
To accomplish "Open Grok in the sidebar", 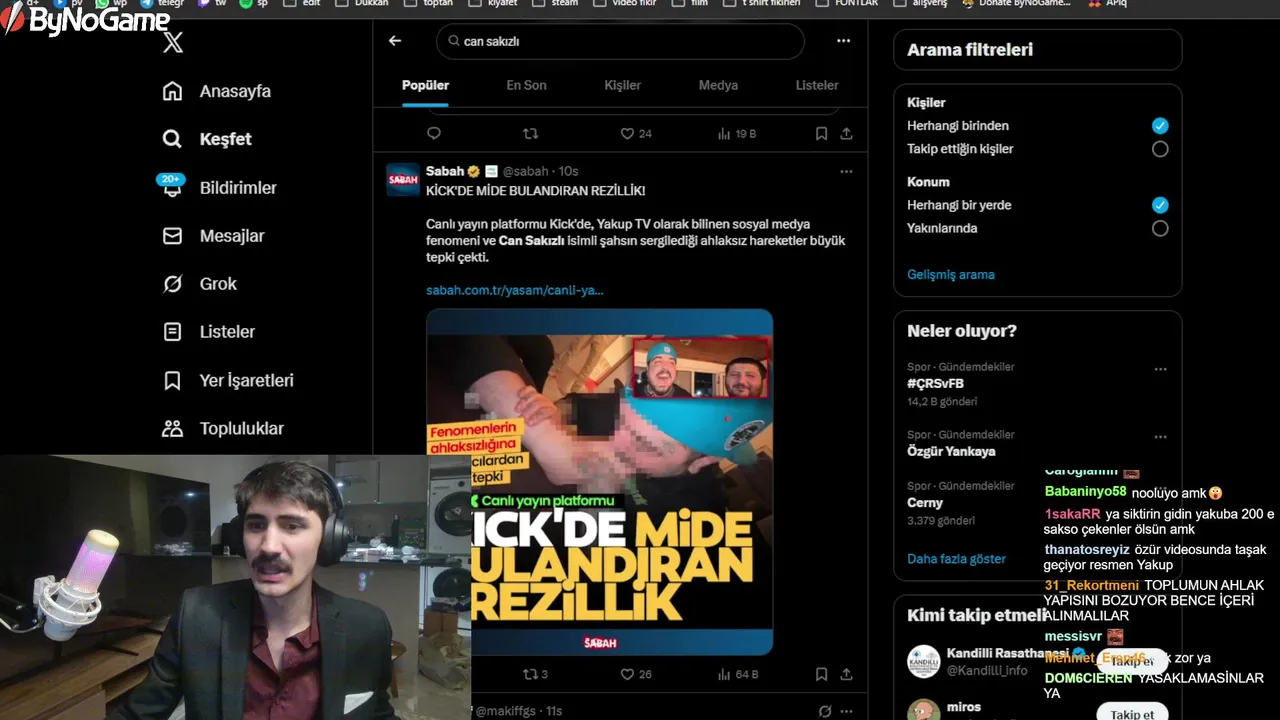I will tap(218, 284).
